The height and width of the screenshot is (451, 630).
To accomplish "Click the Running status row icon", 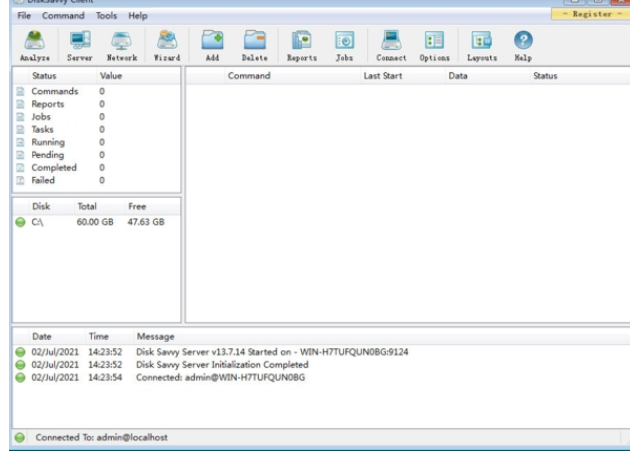I will point(20,142).
